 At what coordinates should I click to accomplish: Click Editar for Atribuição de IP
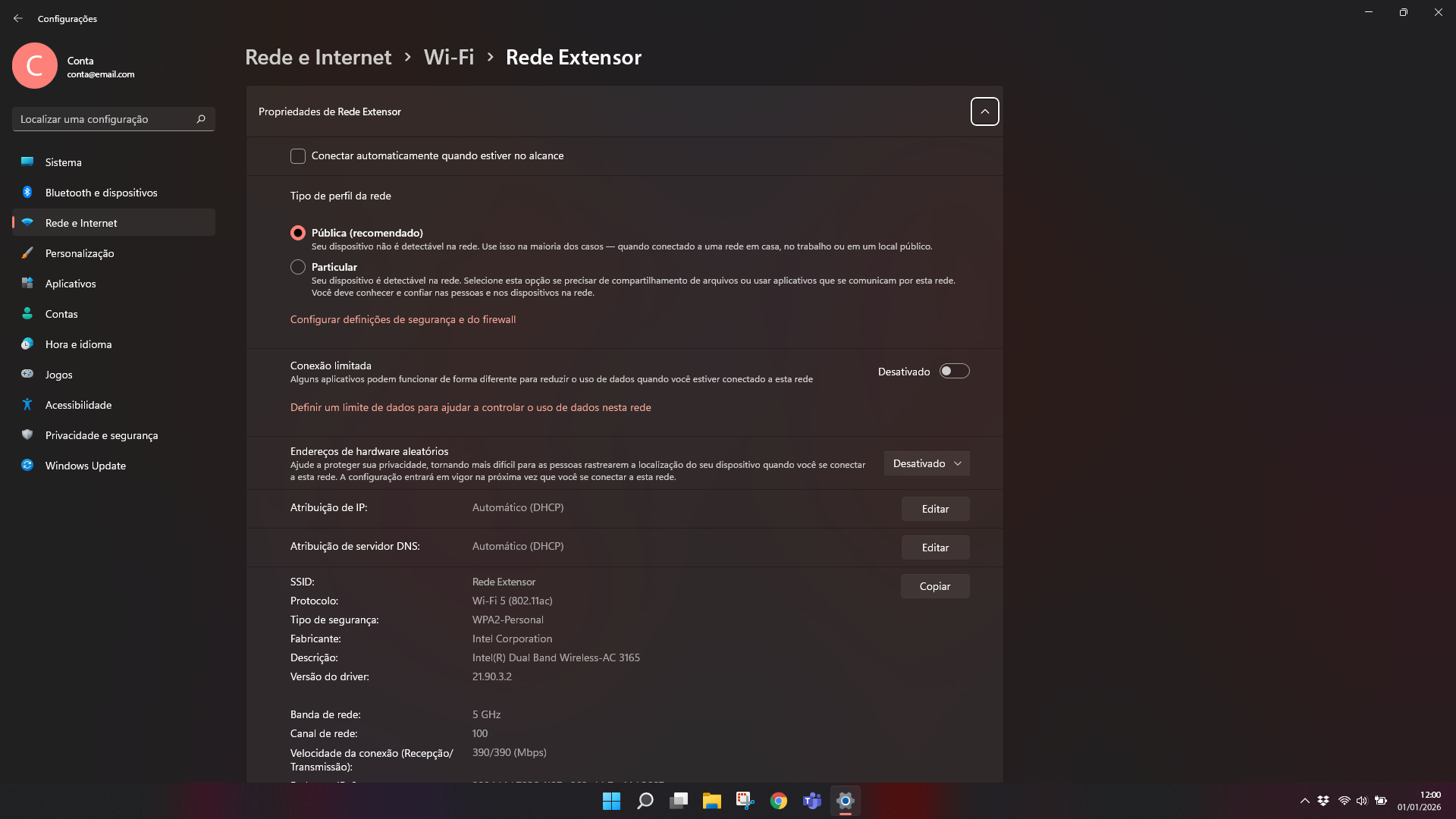click(934, 509)
